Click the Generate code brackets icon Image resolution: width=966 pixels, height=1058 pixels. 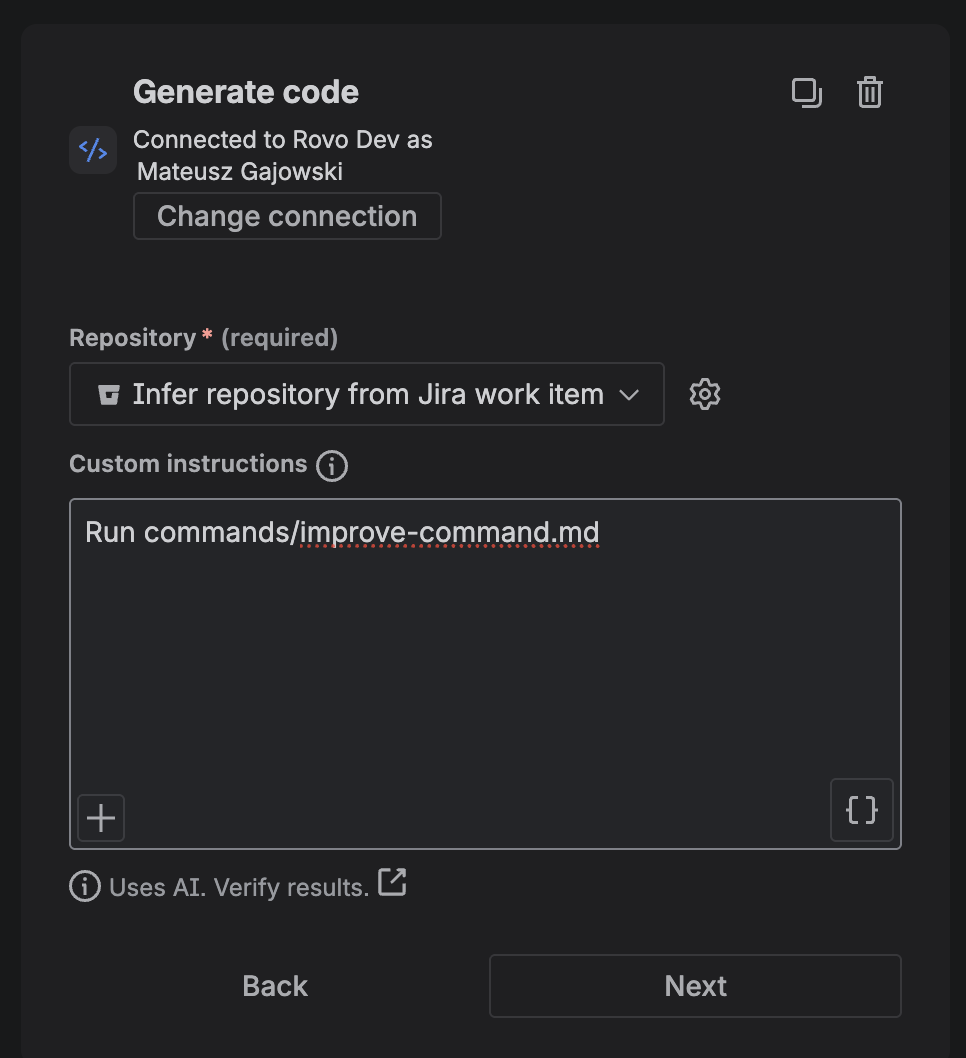93,150
